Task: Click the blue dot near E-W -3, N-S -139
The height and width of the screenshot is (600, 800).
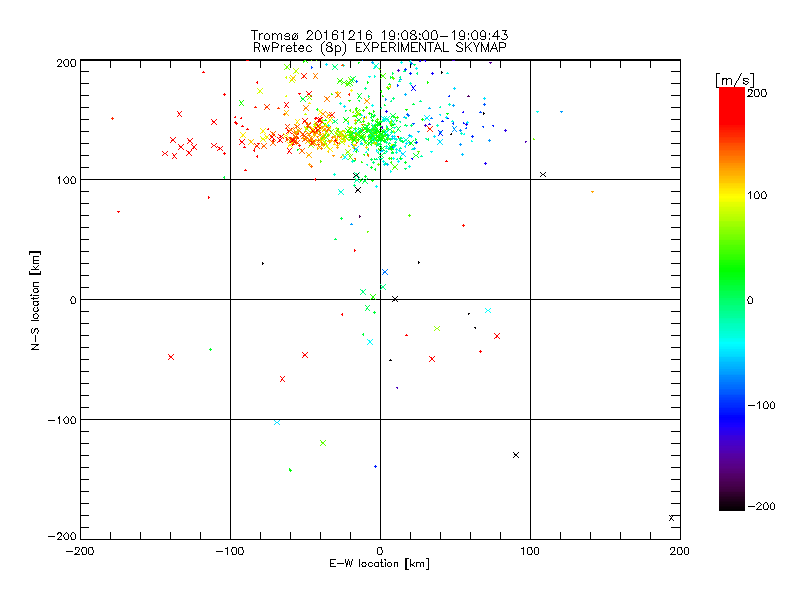Action: (376, 466)
